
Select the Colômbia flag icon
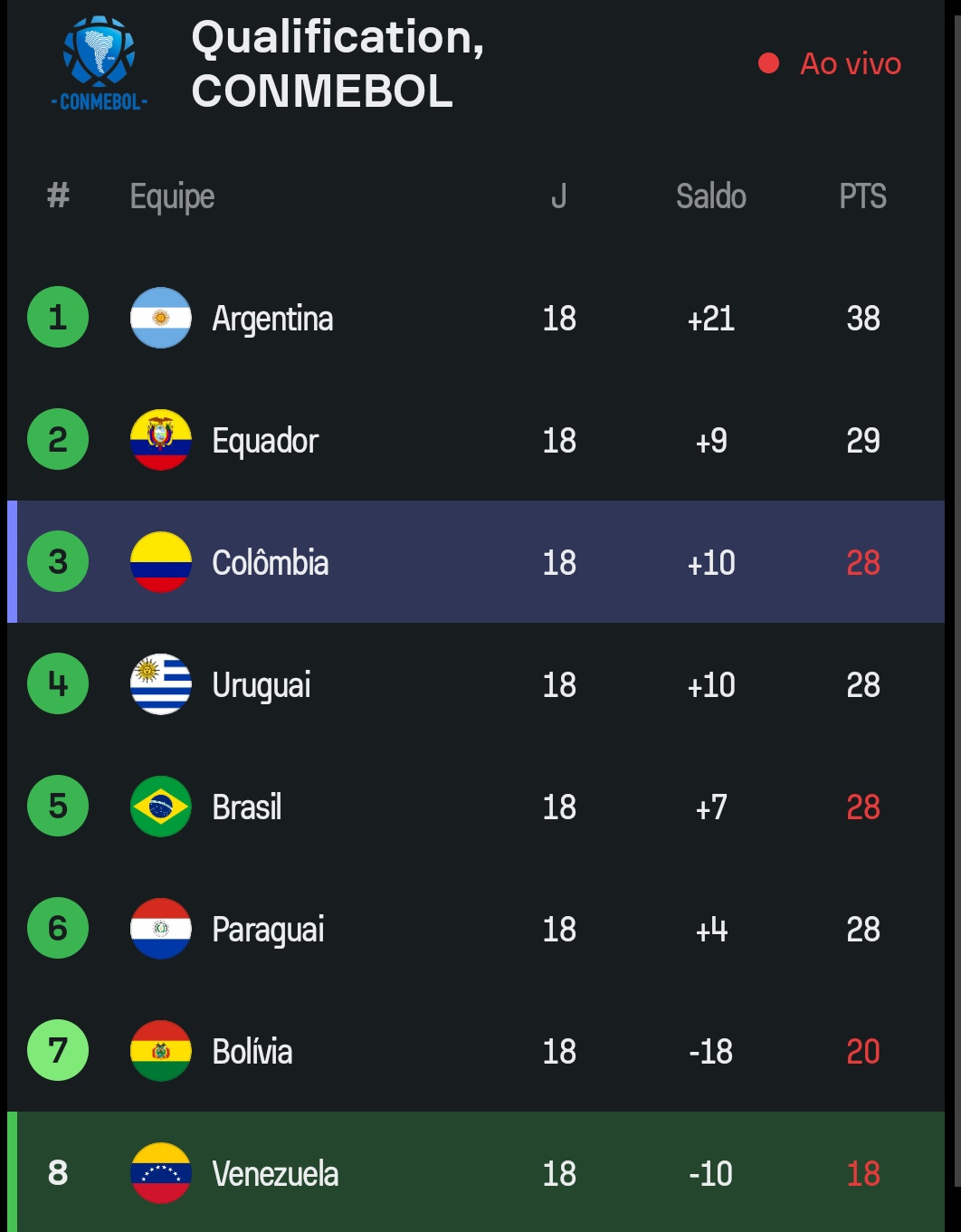161,562
